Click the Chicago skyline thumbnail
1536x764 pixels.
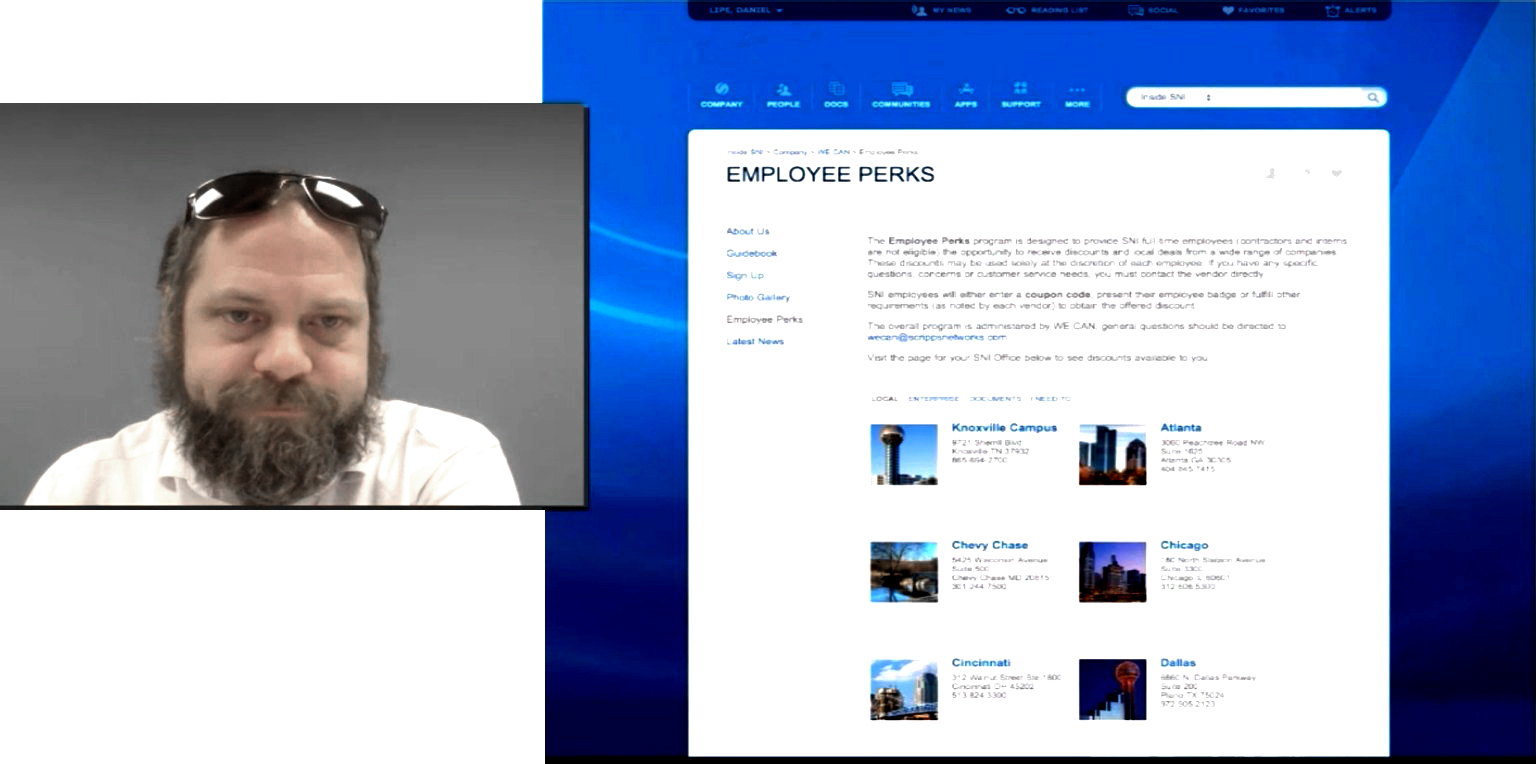1112,572
